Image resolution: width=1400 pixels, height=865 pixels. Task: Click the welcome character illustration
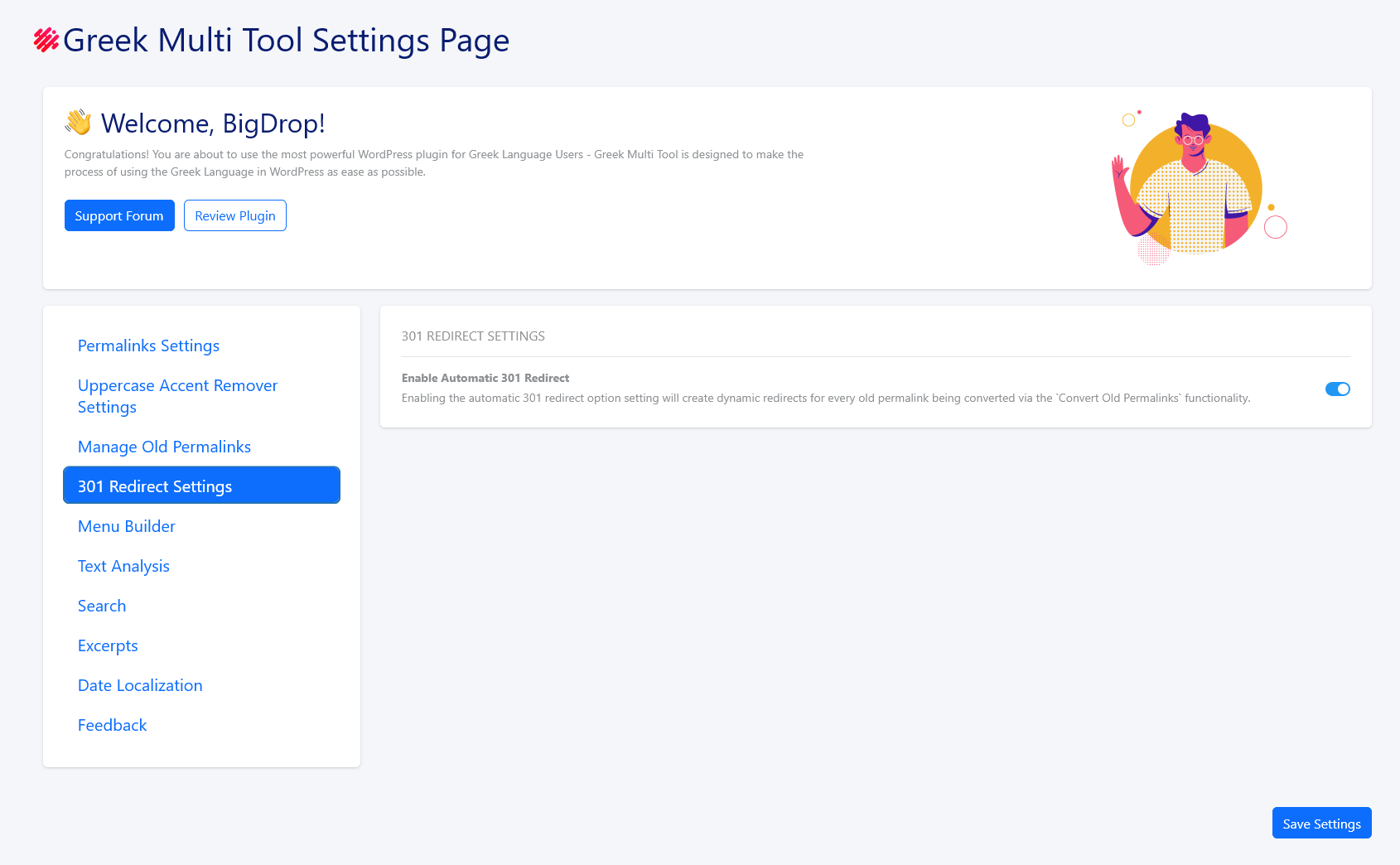click(x=1197, y=186)
